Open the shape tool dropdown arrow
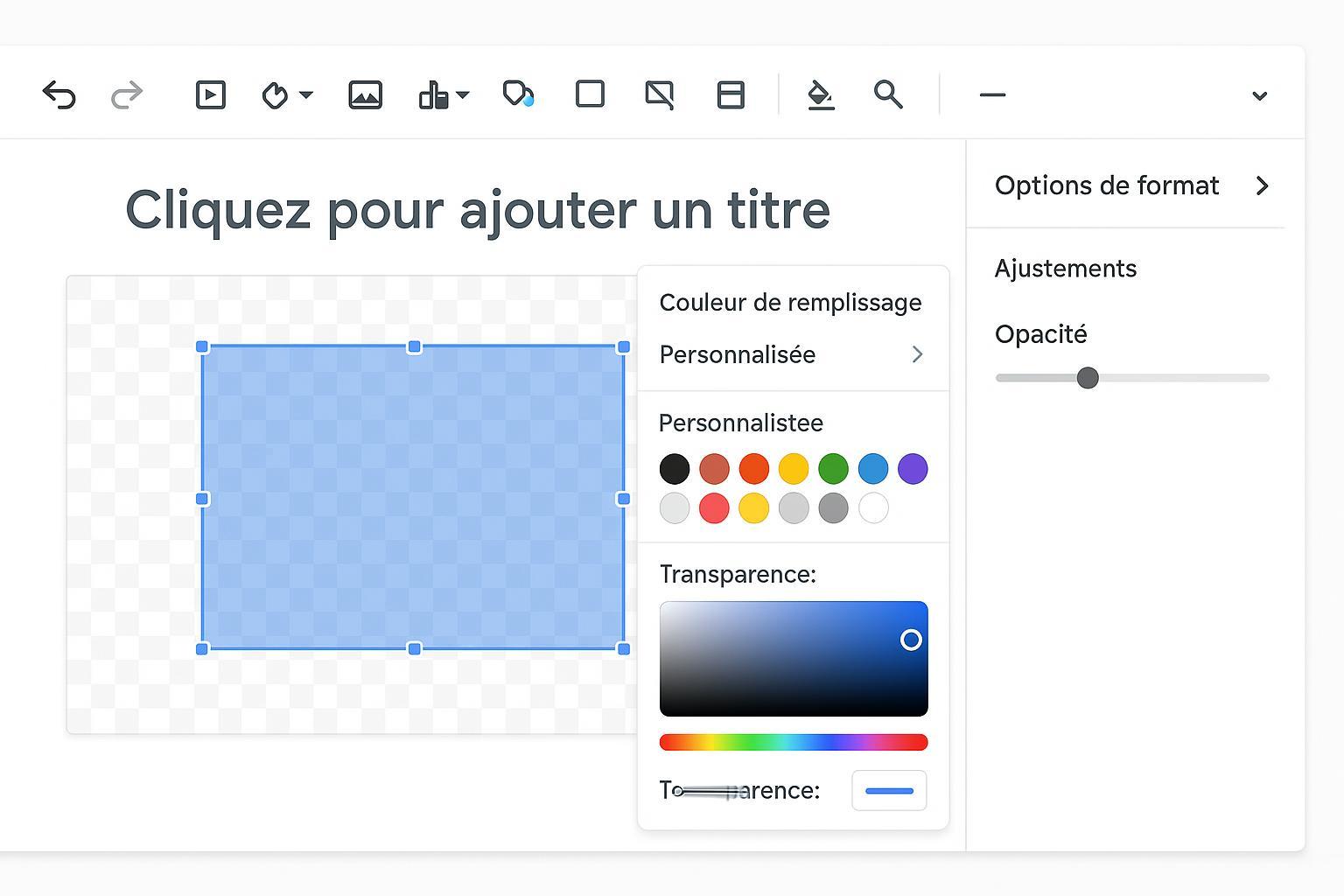Viewport: 1344px width, 896px height. (306, 94)
